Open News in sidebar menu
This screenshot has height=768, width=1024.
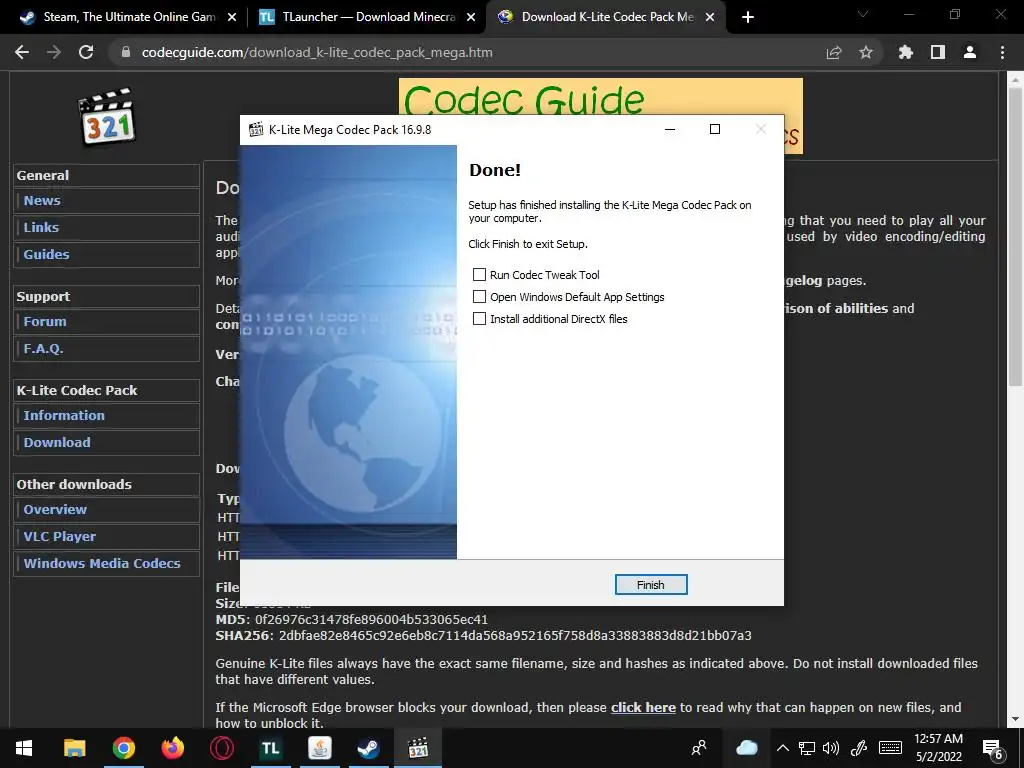tap(42, 200)
